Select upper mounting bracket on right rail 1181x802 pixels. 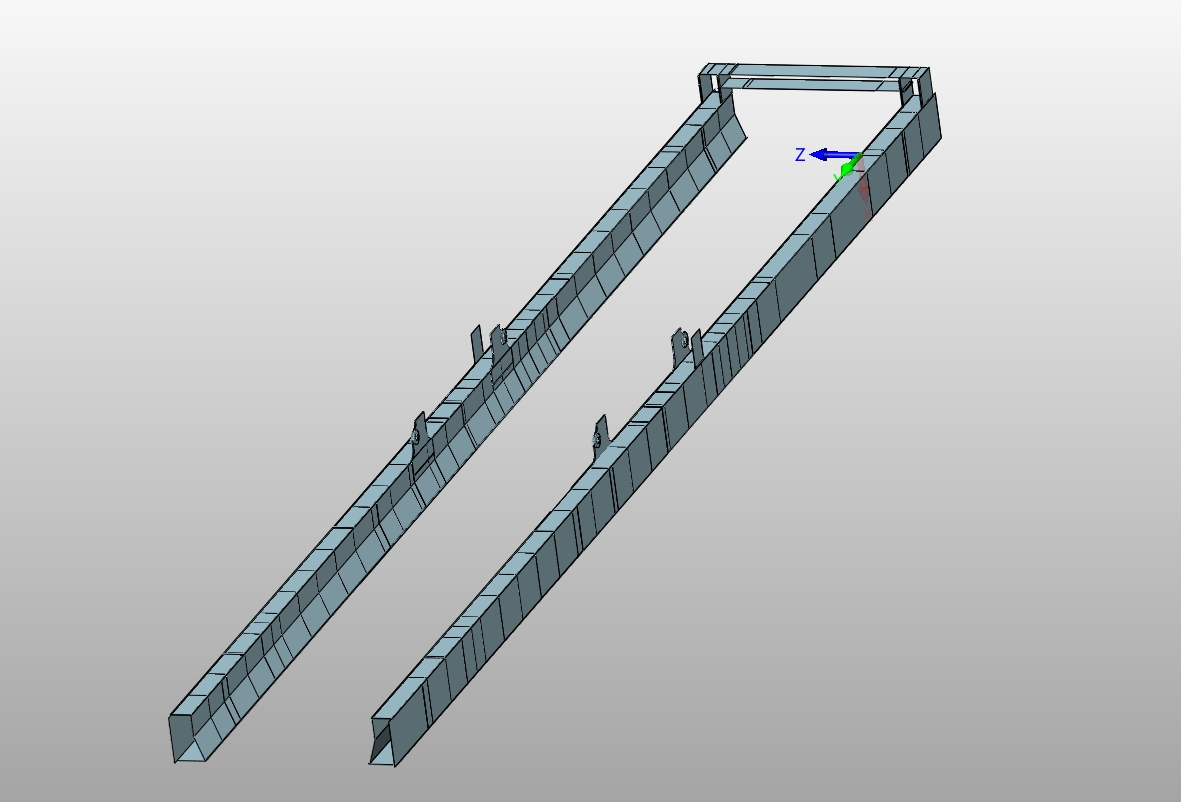click(x=681, y=343)
